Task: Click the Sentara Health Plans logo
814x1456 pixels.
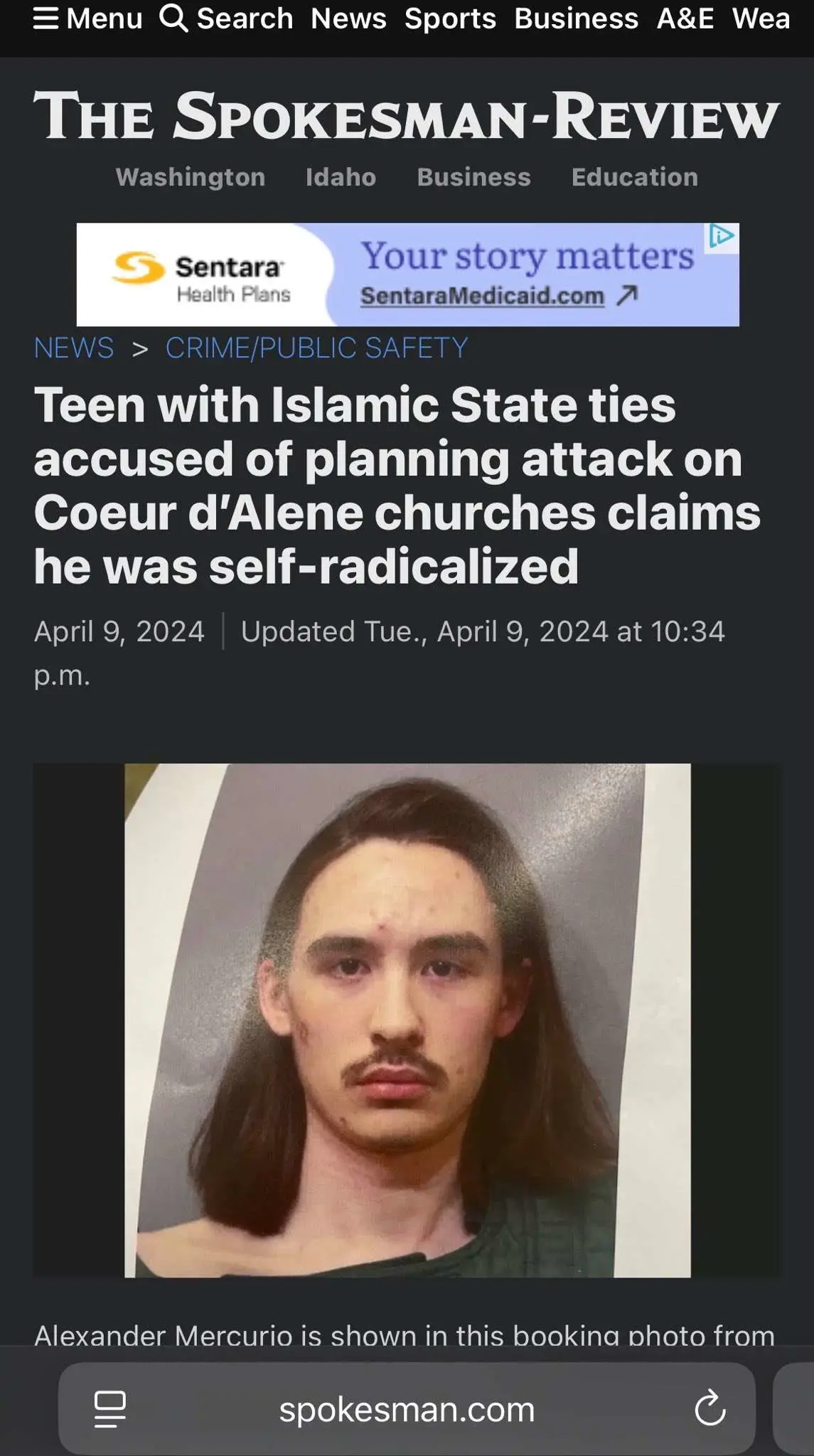Action: coord(202,277)
